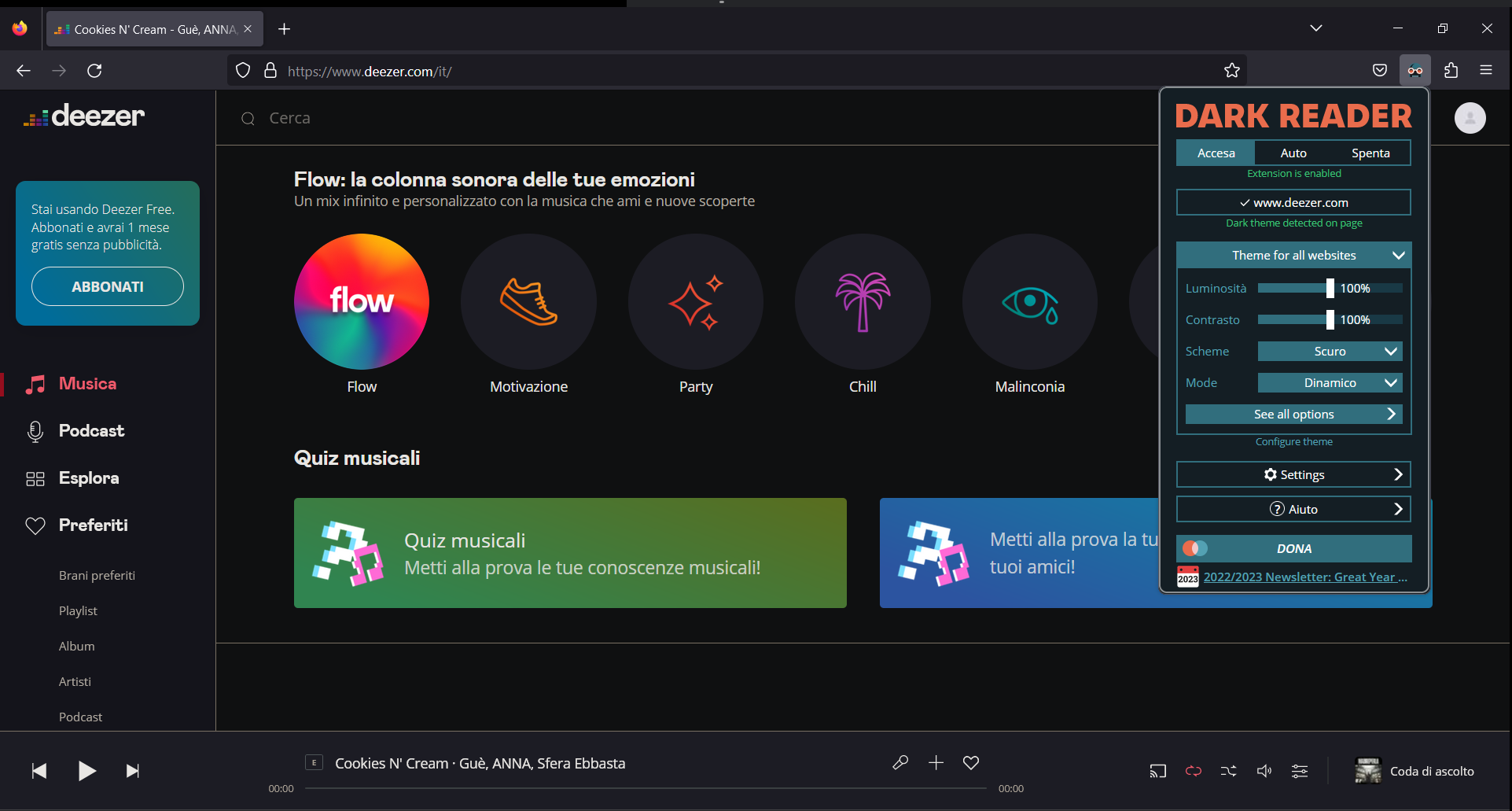Viewport: 1512px width, 811px height.
Task: Like the song Cookies N' Cream
Action: coord(971,762)
